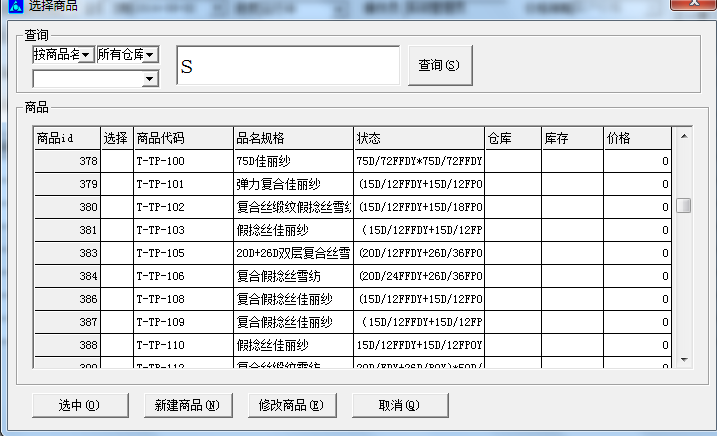This screenshot has height=436, width=717.
Task: Click the 商品代码 column header
Action: 183,138
